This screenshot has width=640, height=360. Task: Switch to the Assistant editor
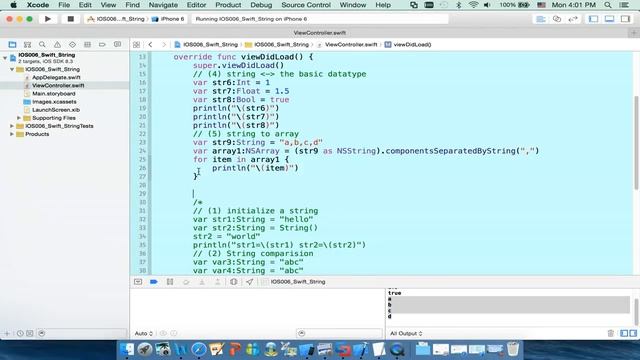[x=557, y=19]
